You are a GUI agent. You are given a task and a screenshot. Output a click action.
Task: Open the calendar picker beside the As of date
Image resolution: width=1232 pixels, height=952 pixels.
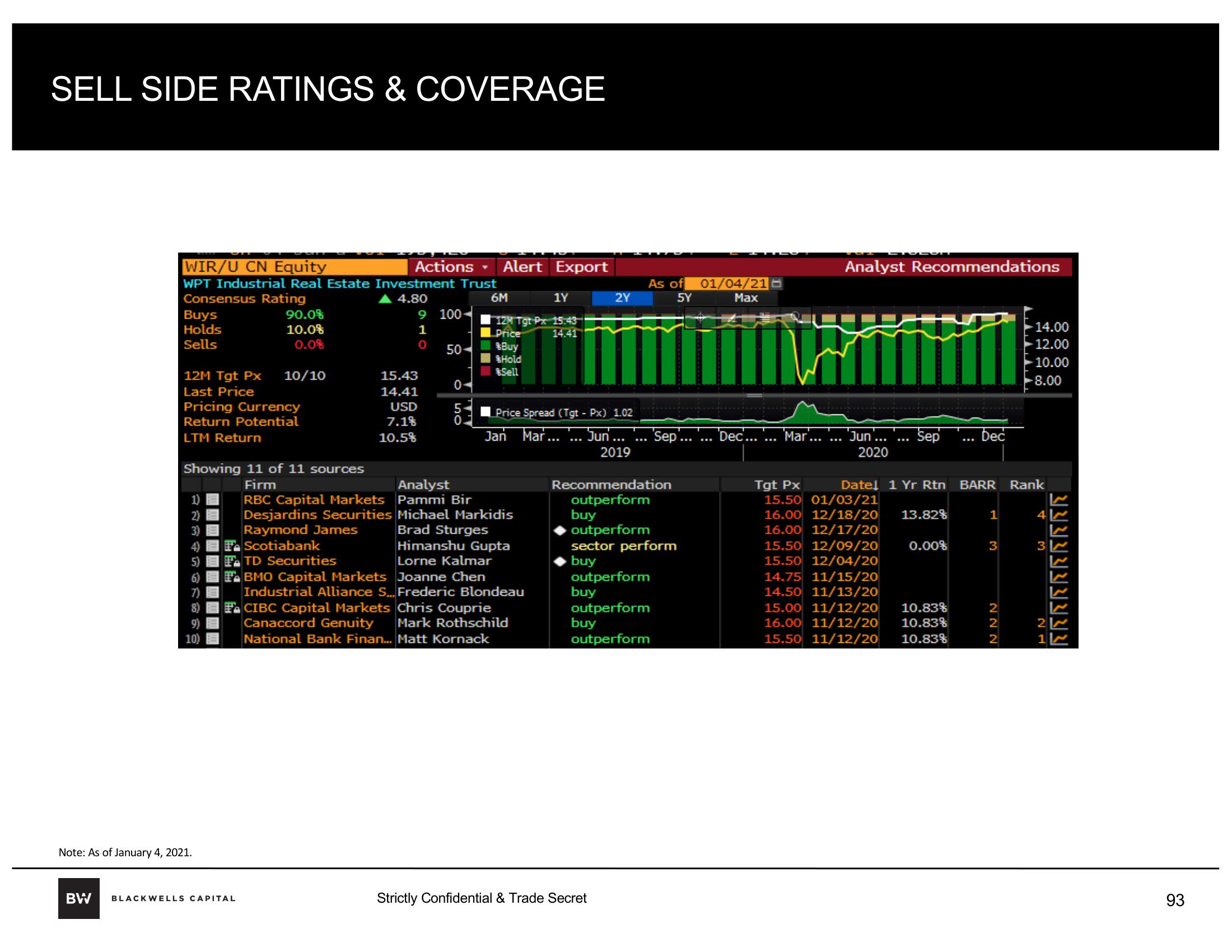click(777, 283)
